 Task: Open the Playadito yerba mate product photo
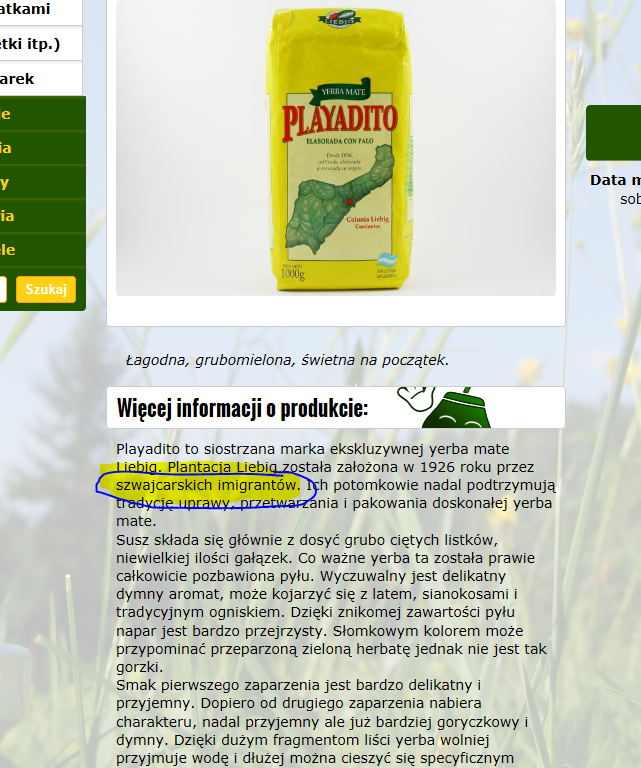[x=336, y=147]
